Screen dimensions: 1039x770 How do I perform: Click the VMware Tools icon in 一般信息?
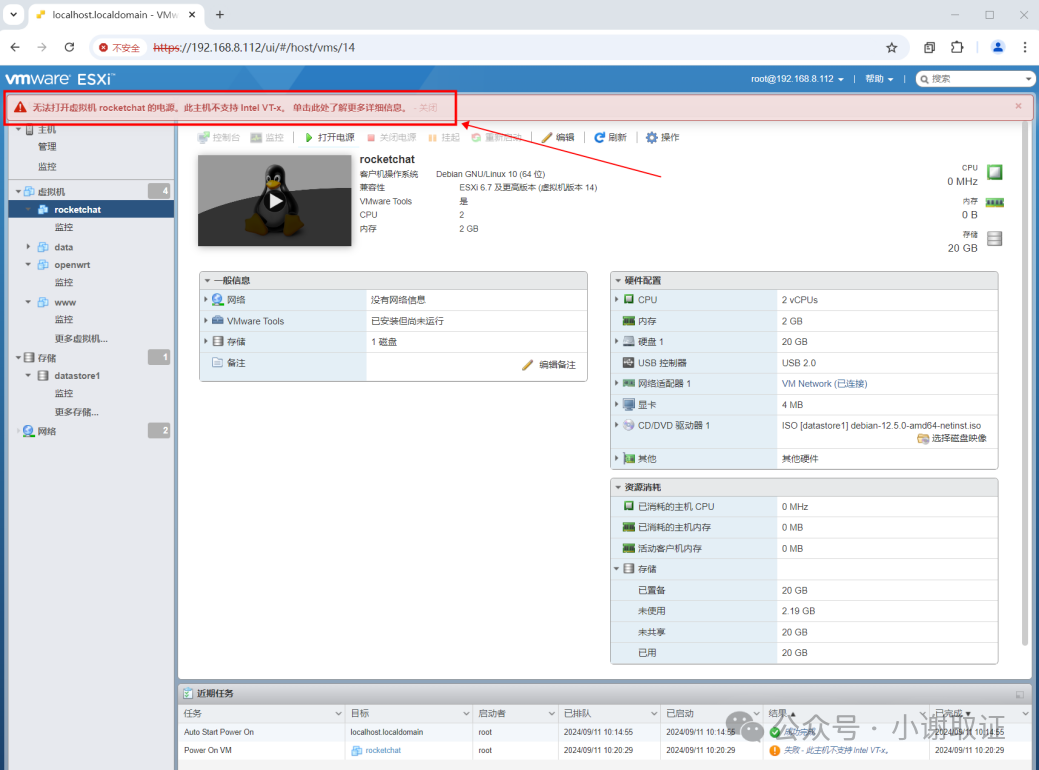coord(217,320)
